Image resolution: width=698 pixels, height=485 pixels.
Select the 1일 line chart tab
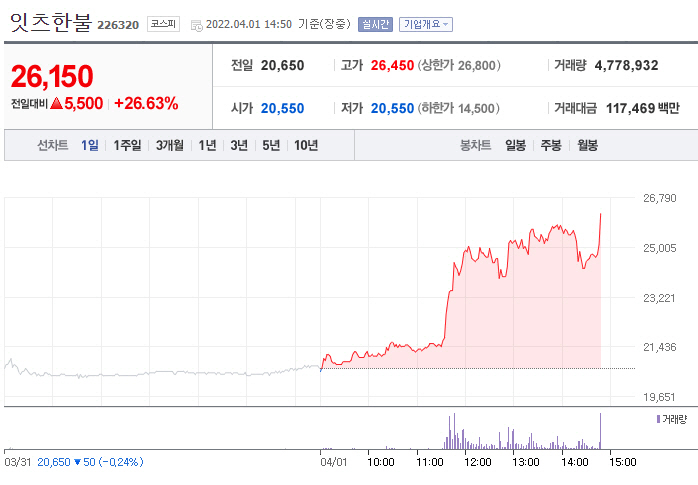(90, 145)
